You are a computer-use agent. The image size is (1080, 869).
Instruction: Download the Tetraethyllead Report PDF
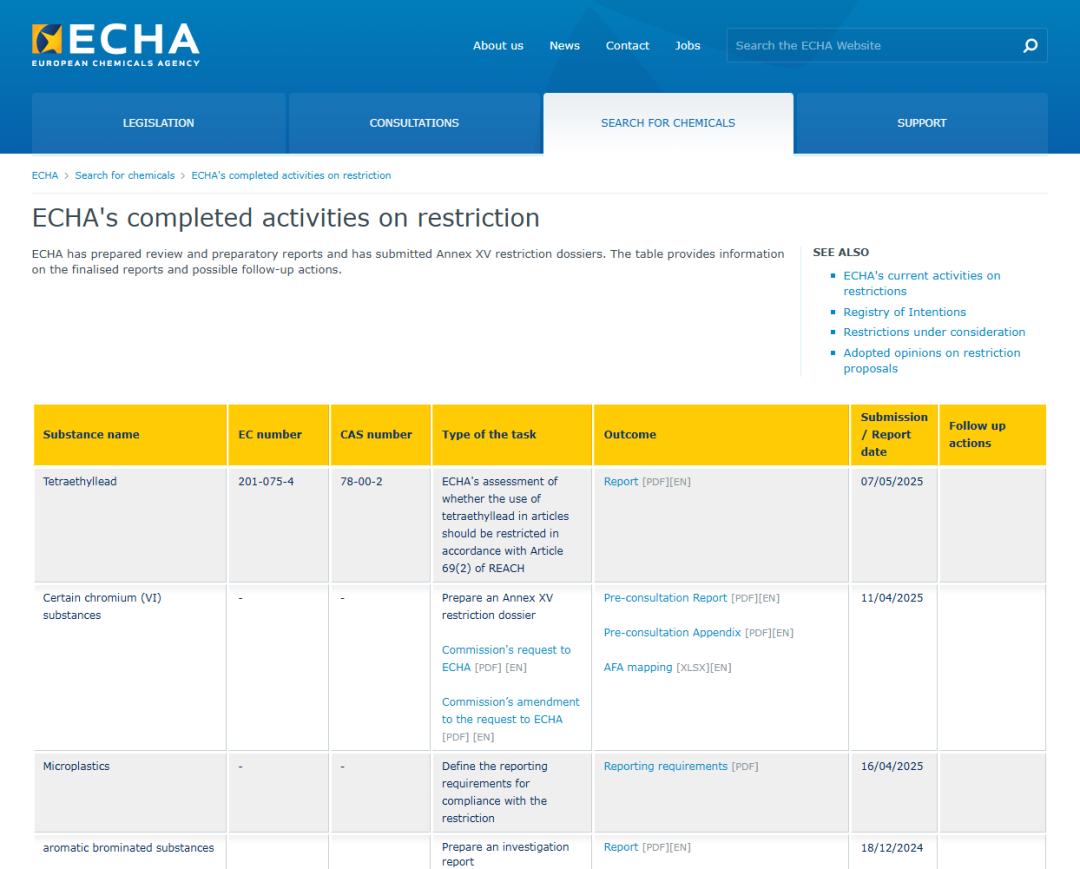tap(621, 481)
